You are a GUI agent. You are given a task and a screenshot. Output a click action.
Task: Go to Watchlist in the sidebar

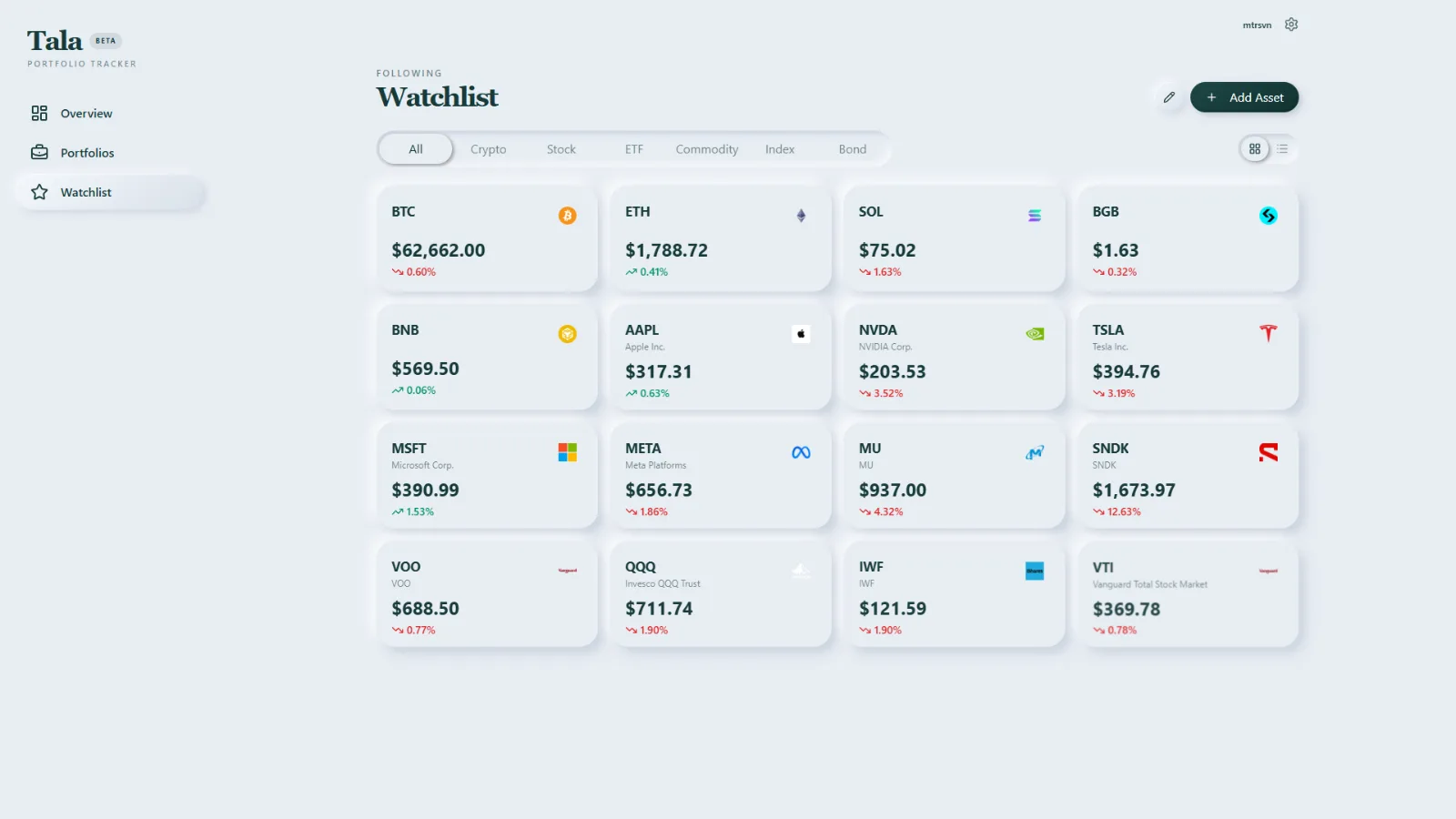[x=109, y=192]
